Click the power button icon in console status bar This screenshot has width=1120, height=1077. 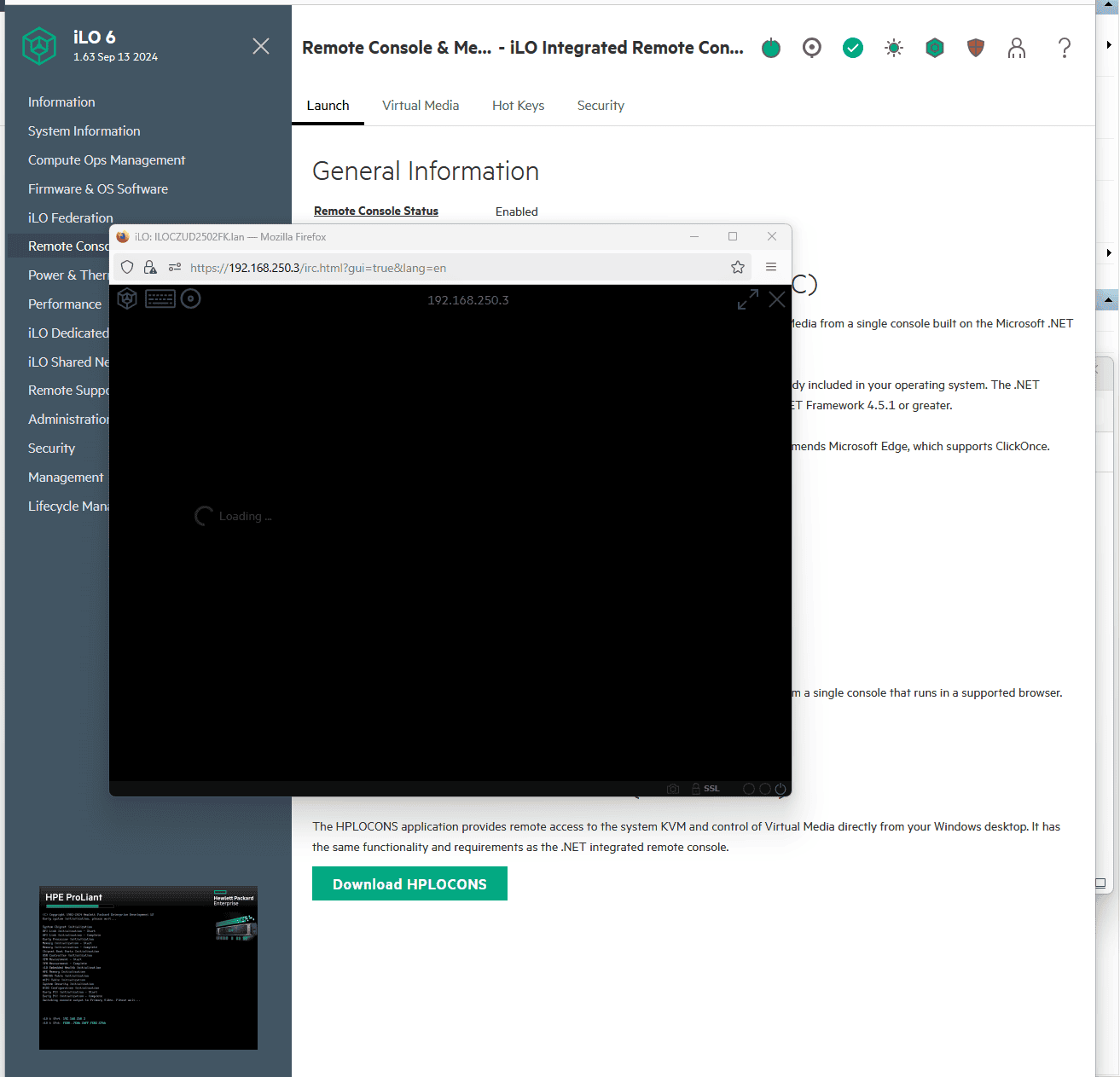781,789
